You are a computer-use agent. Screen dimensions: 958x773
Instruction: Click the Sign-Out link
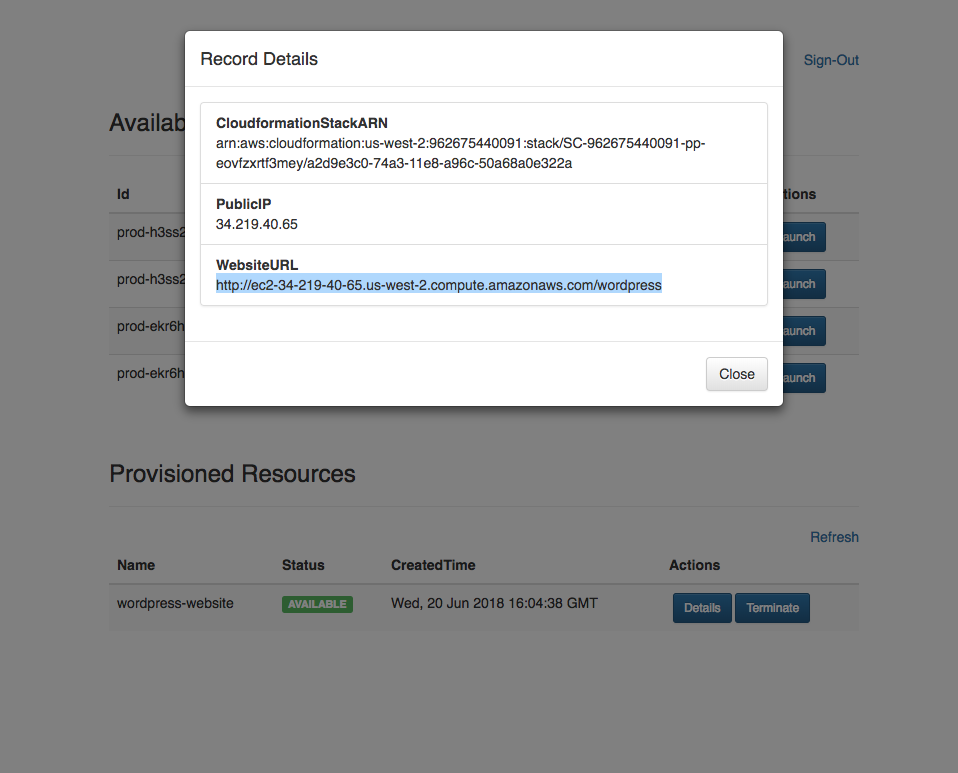831,60
